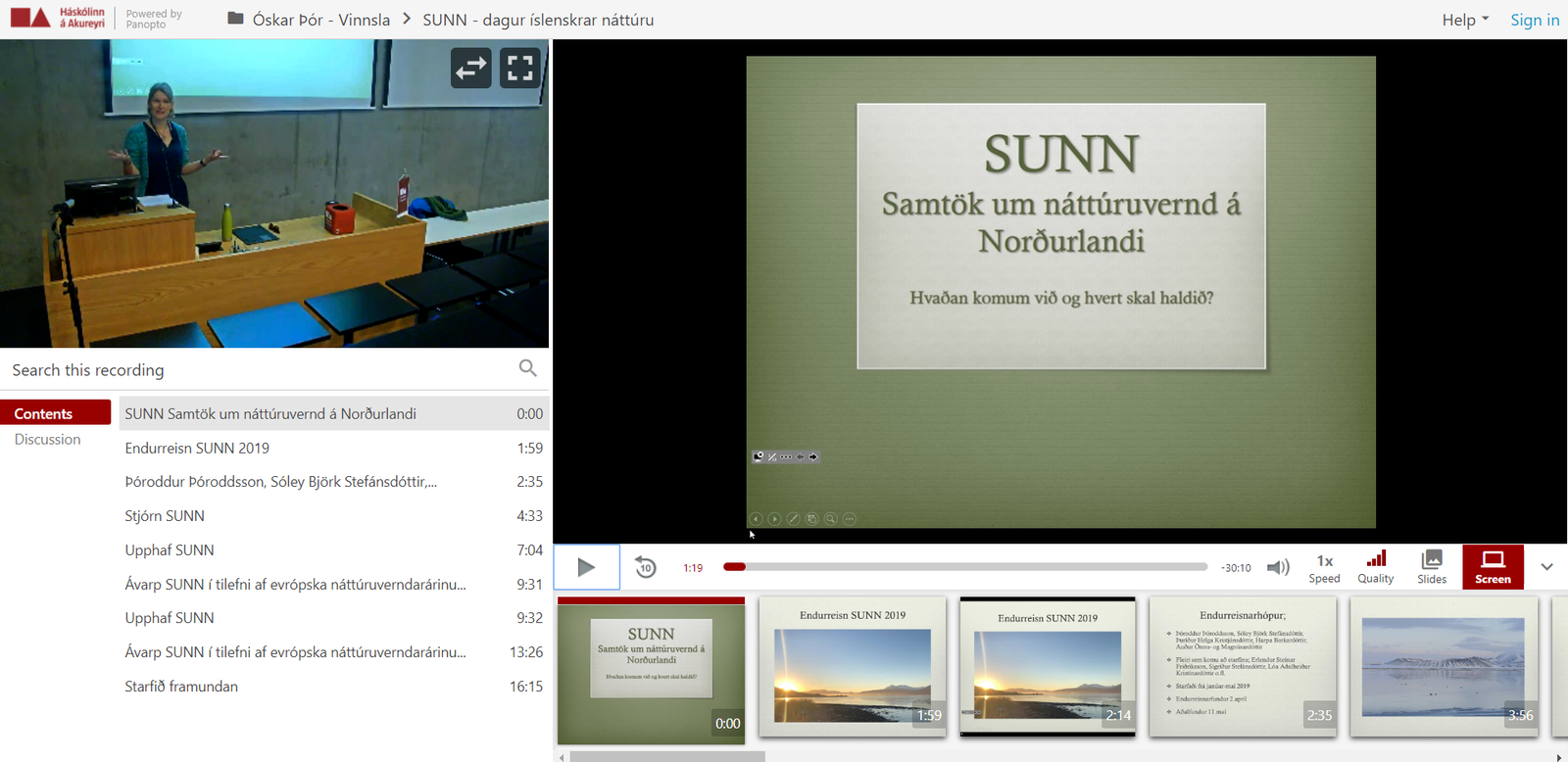This screenshot has height=762, width=1568.
Task: Jump to the Stjórn SUNN chapter
Action: click(165, 516)
